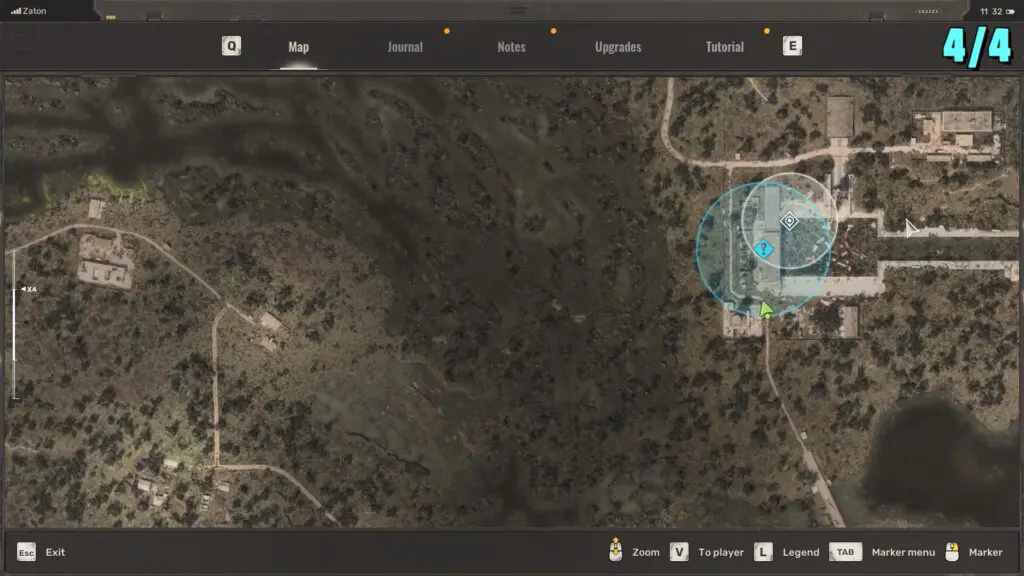1024x576 pixels.
Task: Click the V key To player icon
Action: 679,552
